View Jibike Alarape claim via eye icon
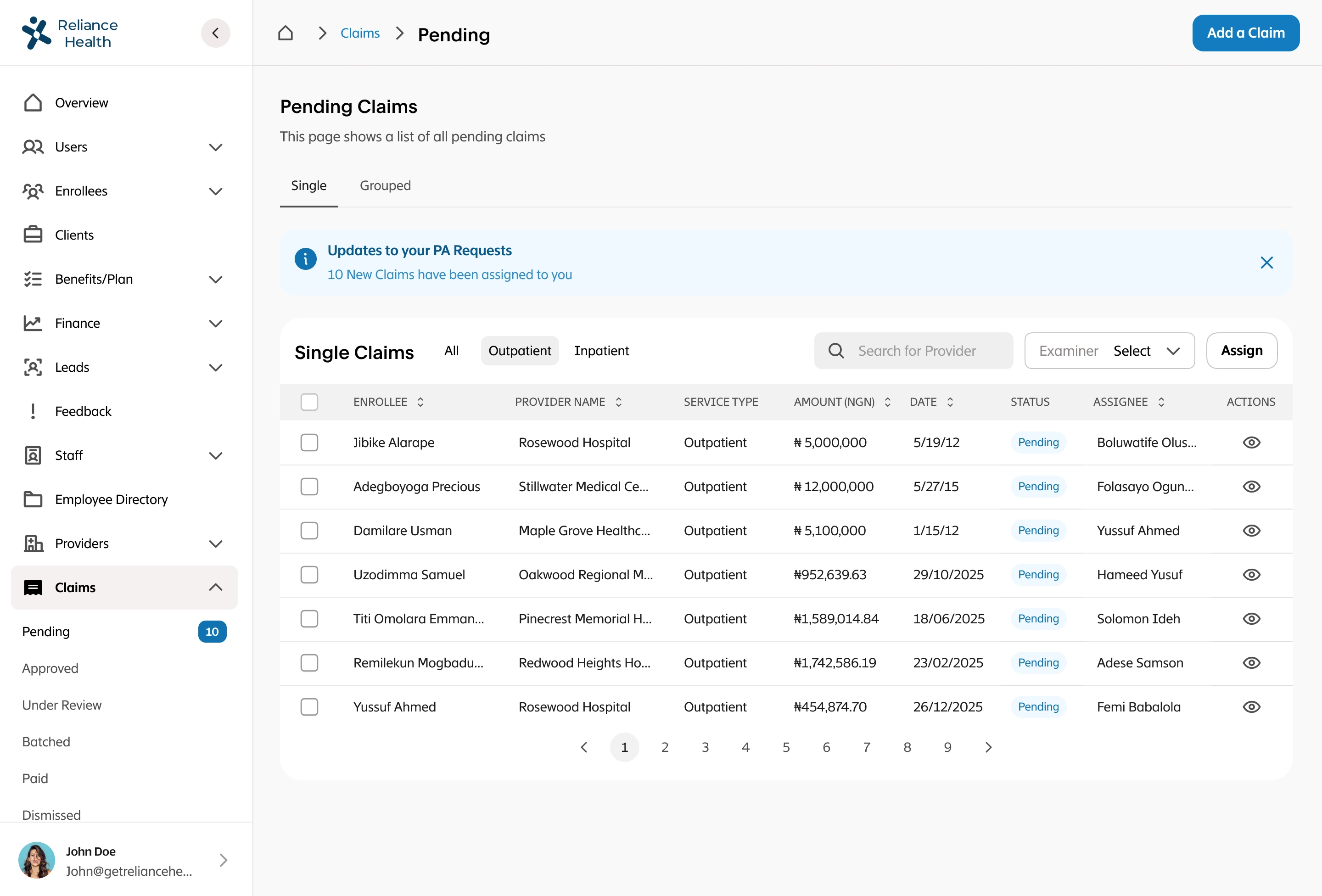The image size is (1322, 896). pyautogui.click(x=1251, y=442)
